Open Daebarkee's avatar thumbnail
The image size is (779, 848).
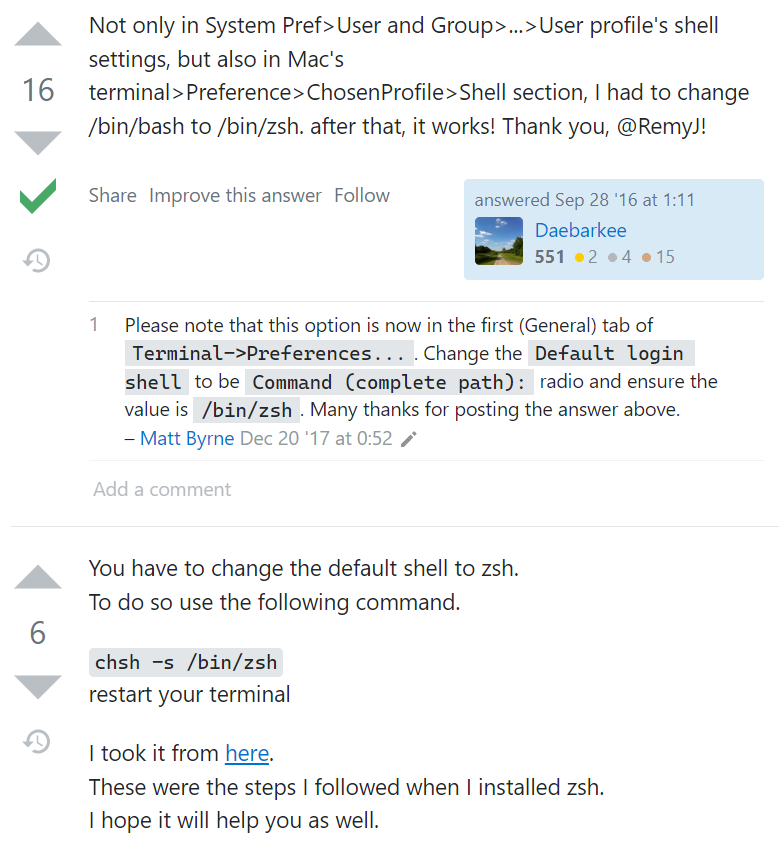[498, 242]
